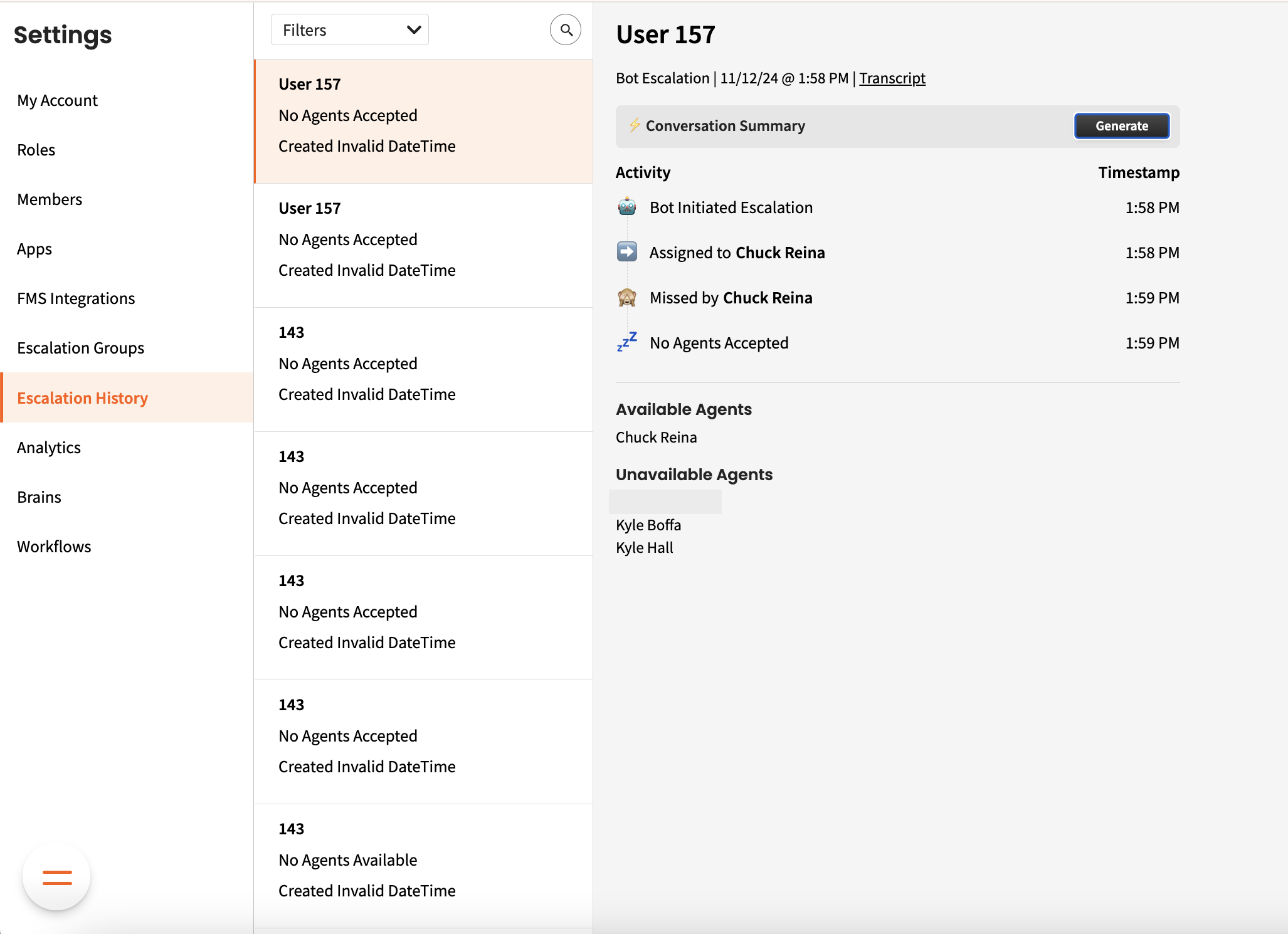1288x934 pixels.
Task: Click the zzz icon beside No Agents Accepted
Action: click(x=627, y=342)
